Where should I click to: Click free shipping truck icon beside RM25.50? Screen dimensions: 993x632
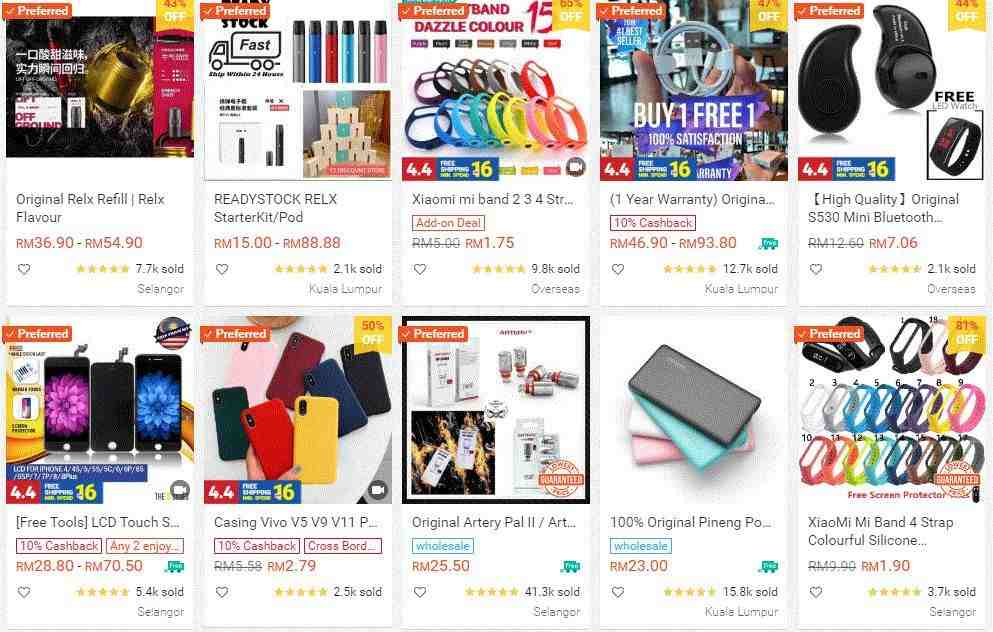(x=571, y=566)
